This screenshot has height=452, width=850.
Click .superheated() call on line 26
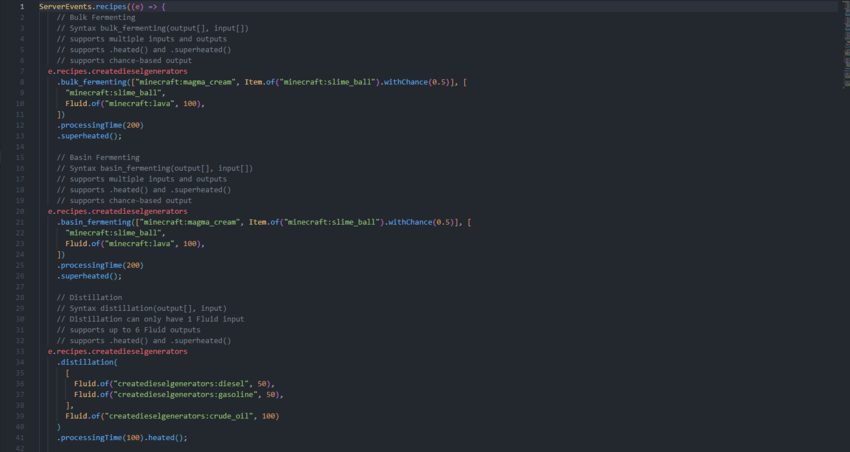pos(90,276)
